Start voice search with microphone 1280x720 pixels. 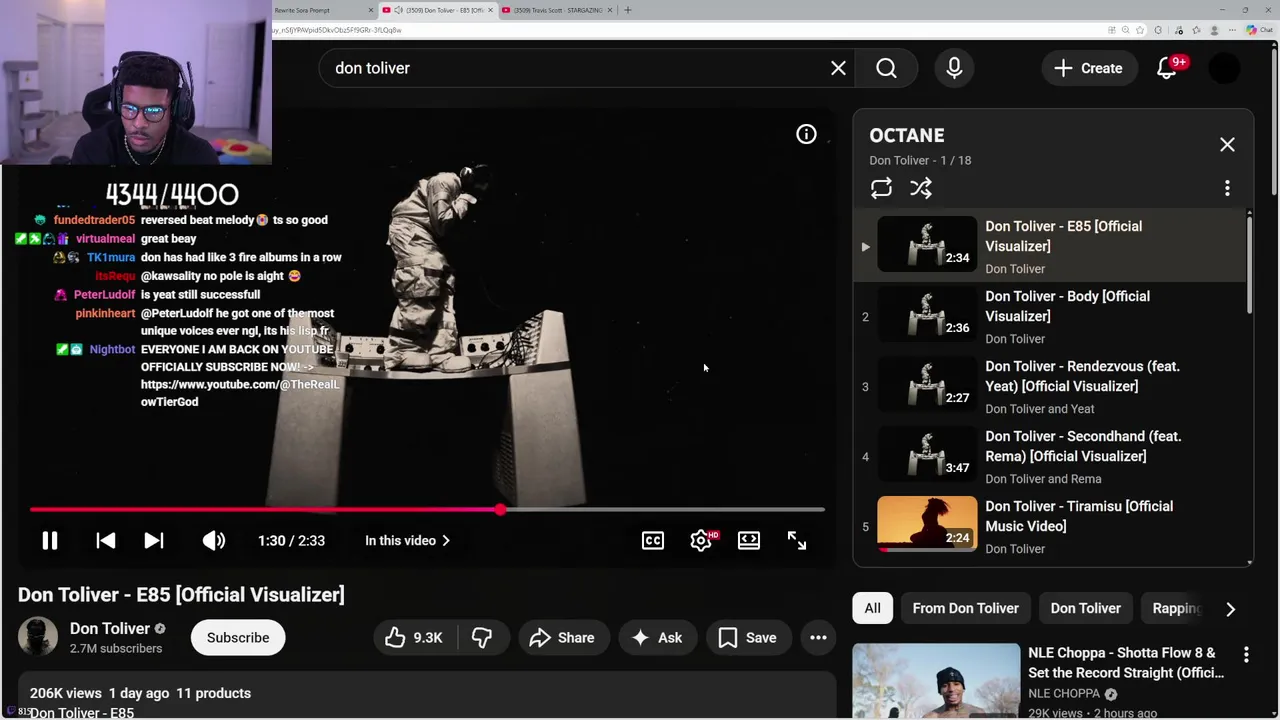(x=954, y=68)
